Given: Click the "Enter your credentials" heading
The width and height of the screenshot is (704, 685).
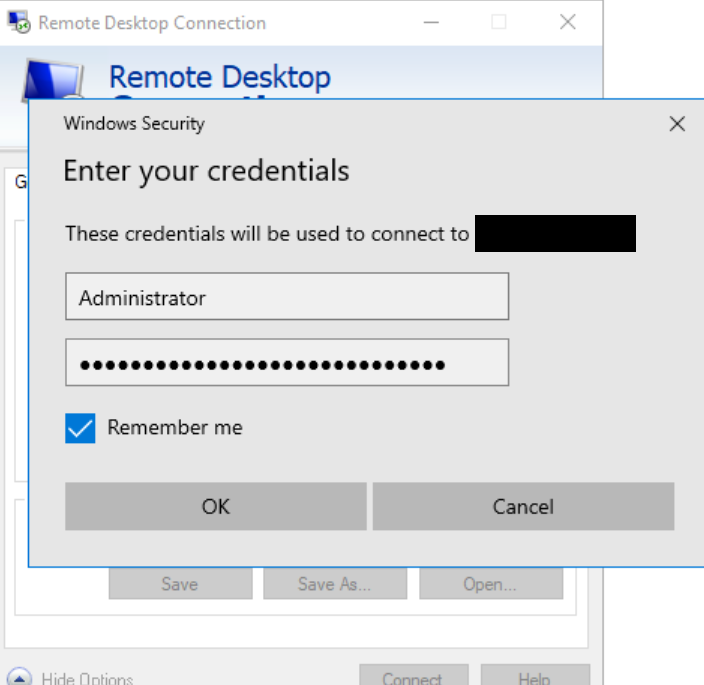Looking at the screenshot, I should tap(206, 171).
